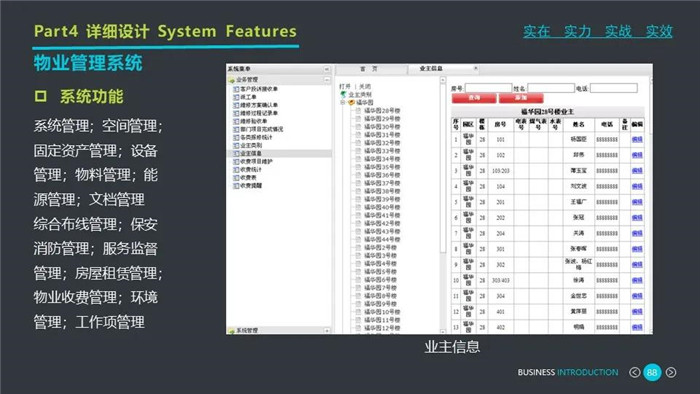This screenshot has height=394, width=700.
Task: Click 实效 link at top right
Action: 659,31
